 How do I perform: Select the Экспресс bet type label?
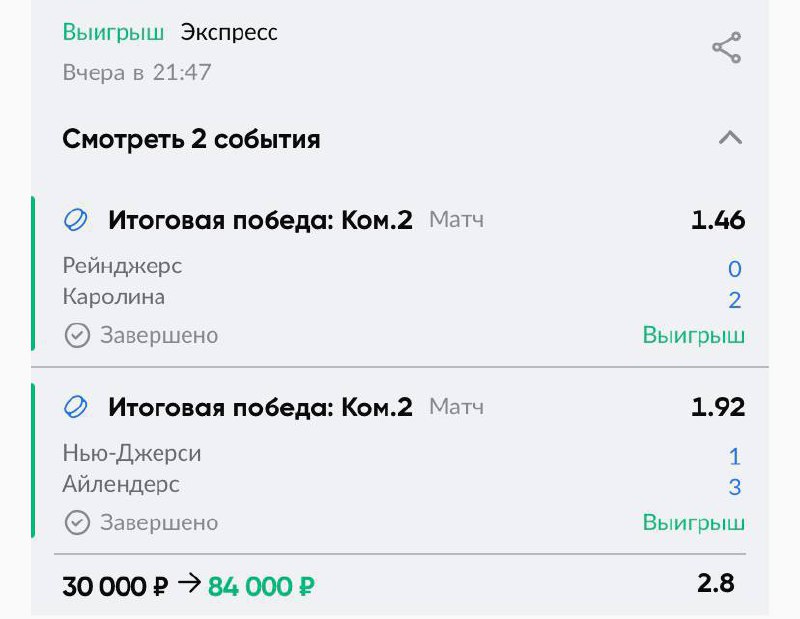[x=229, y=32]
